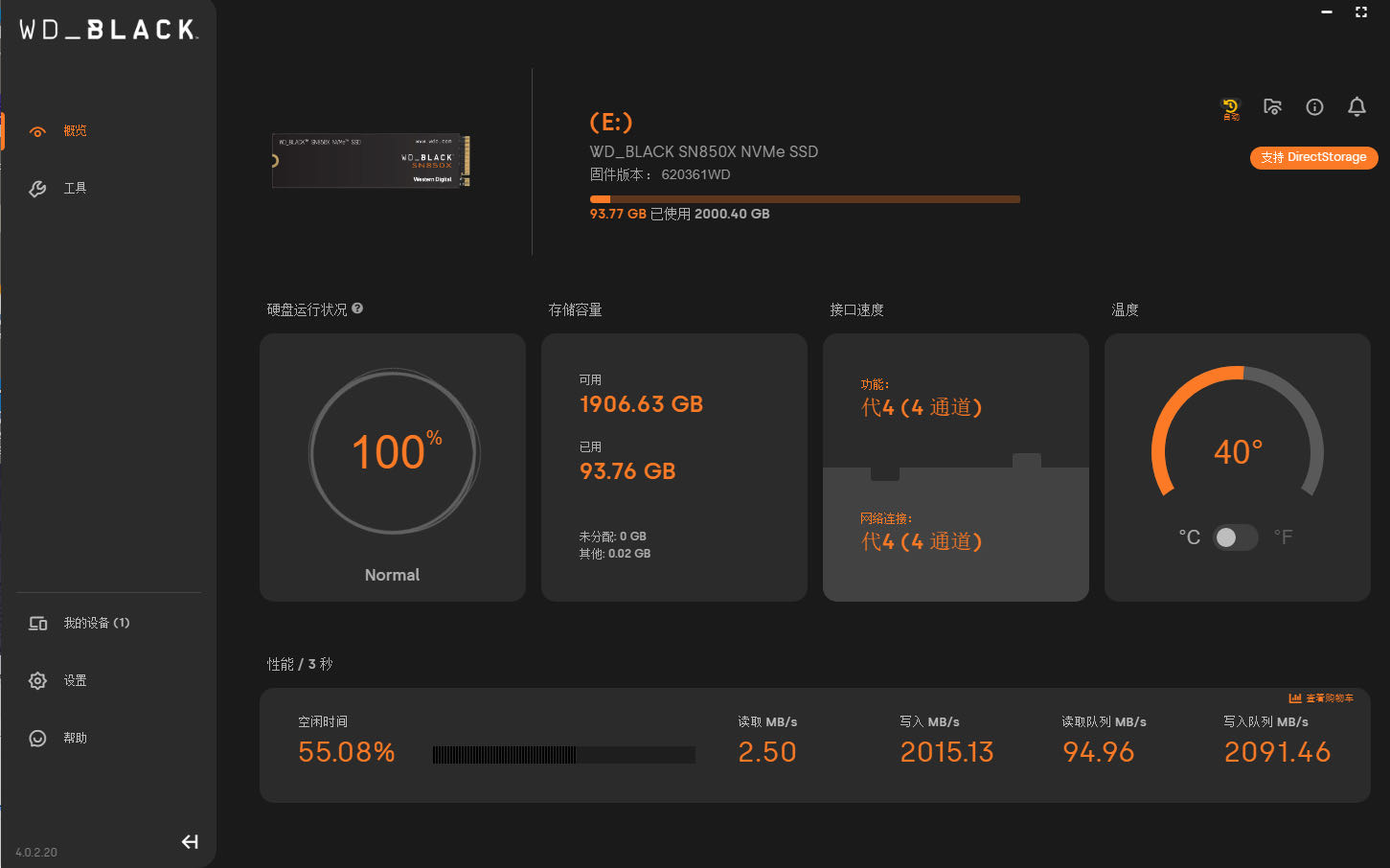The width and height of the screenshot is (1390, 868).
Task: Click the help question mark beside 硬盘运行状况
Action: click(x=357, y=308)
